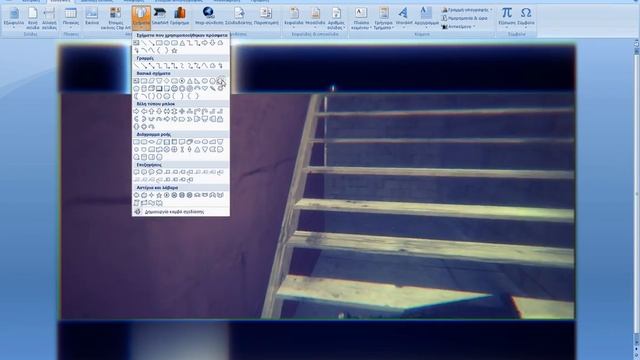Select the parallelogram in Βασικά σχήματα

(151, 81)
